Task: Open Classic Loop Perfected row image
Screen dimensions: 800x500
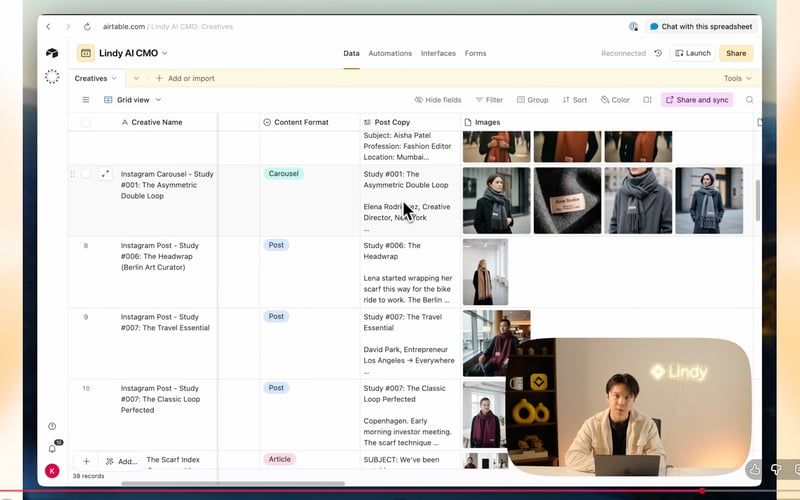Action: 484,415
